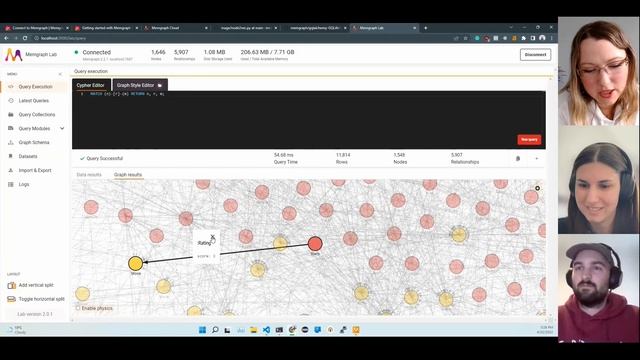Click the browser address bar
This screenshot has height=360, width=640.
tap(241, 38)
